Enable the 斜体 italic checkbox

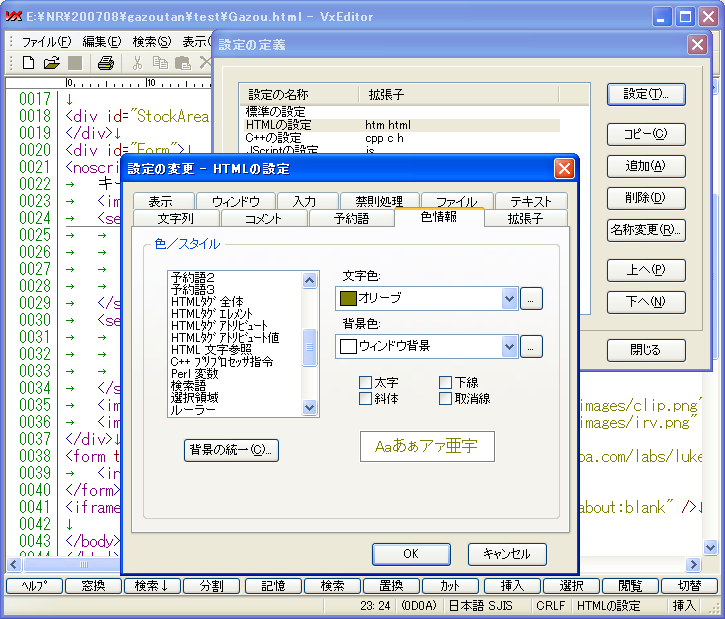pos(365,398)
